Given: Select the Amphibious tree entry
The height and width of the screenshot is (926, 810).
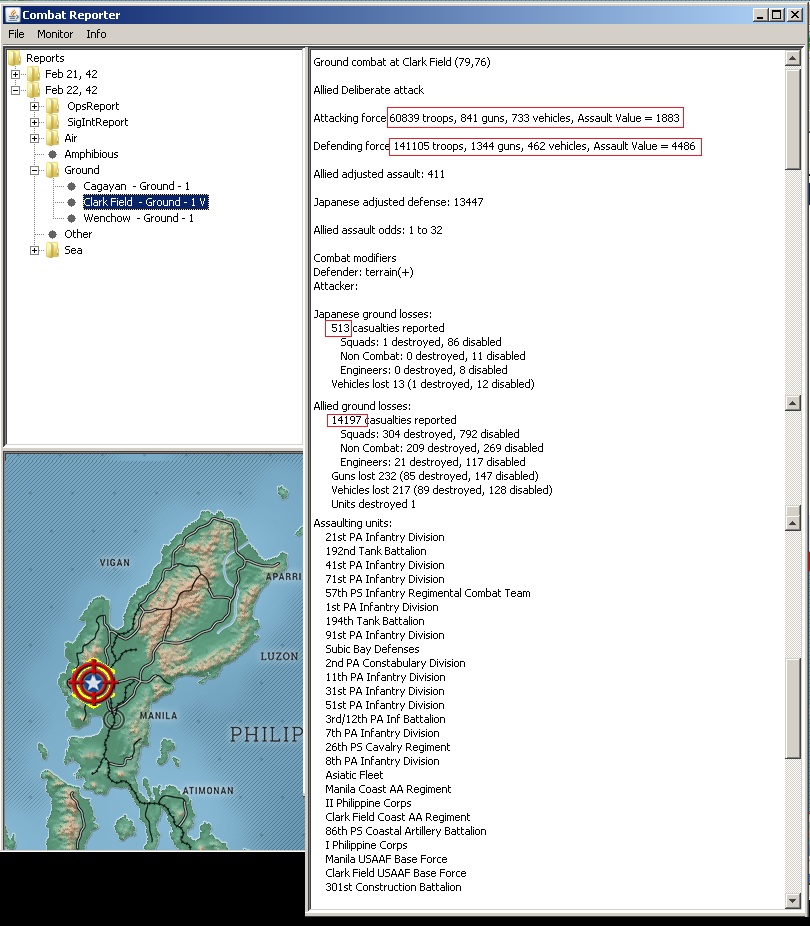Looking at the screenshot, I should 91,154.
